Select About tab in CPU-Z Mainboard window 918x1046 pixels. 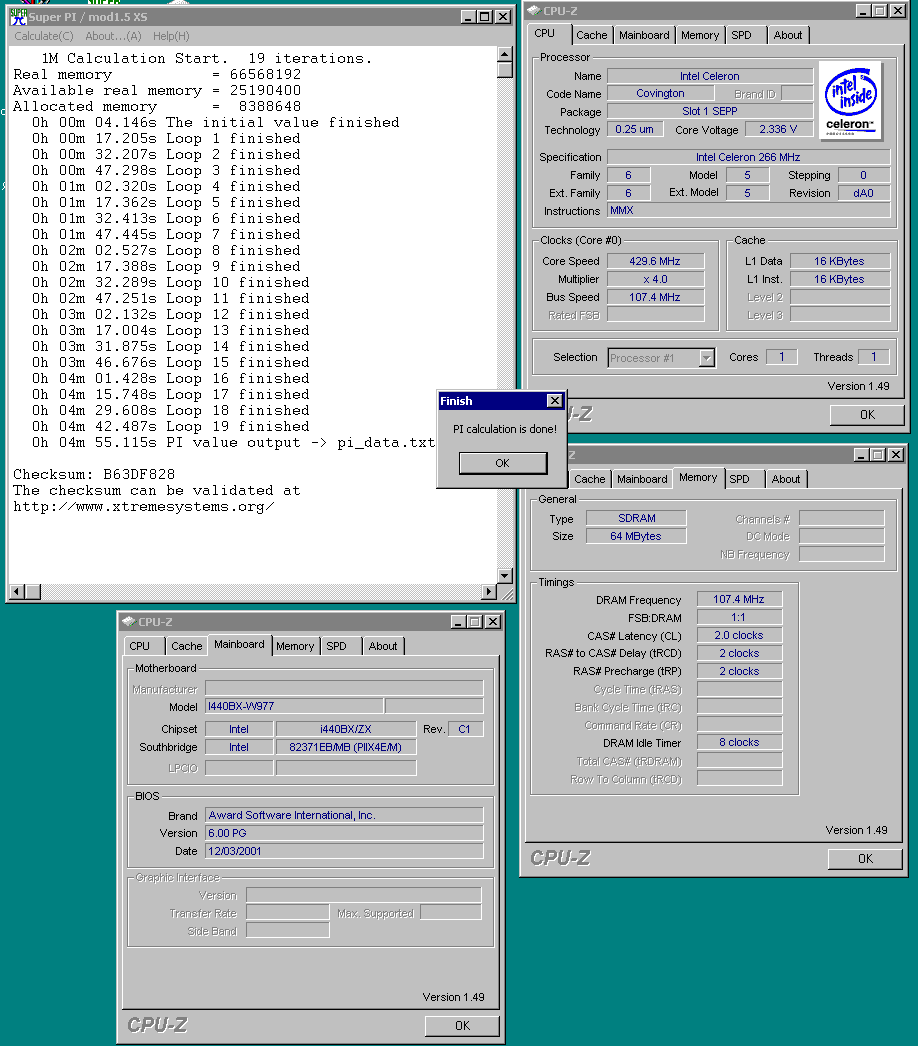tap(383, 646)
